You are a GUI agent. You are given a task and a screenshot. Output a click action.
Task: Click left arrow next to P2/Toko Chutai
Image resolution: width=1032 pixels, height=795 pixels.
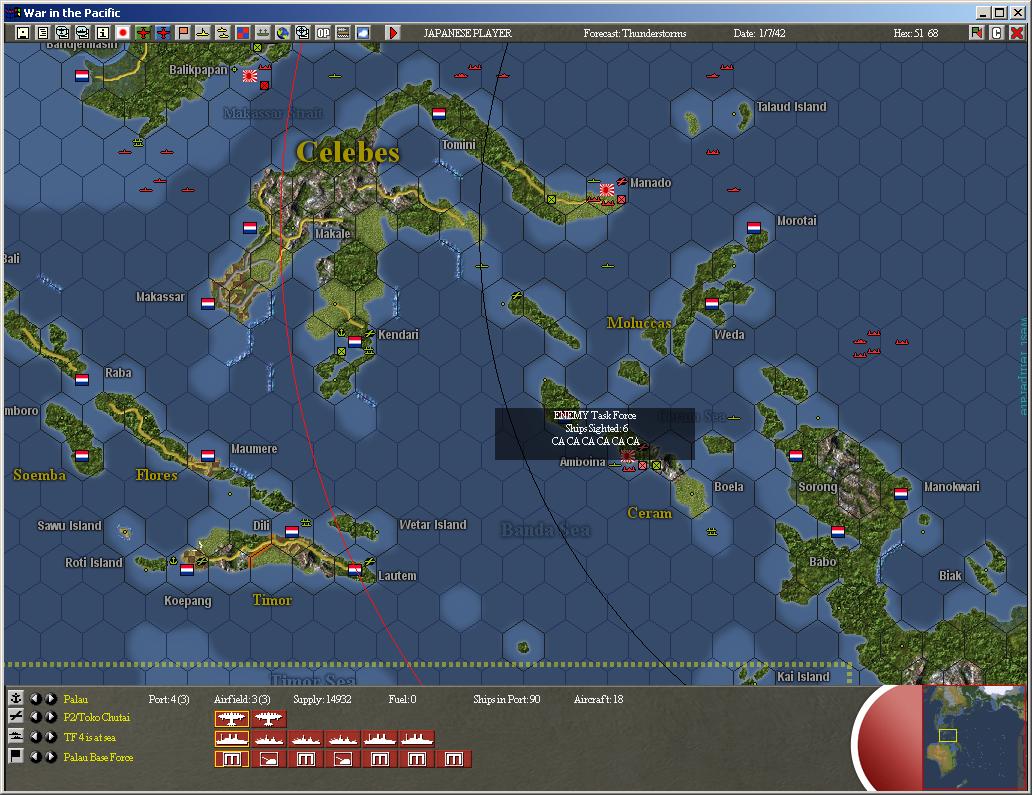pos(36,717)
